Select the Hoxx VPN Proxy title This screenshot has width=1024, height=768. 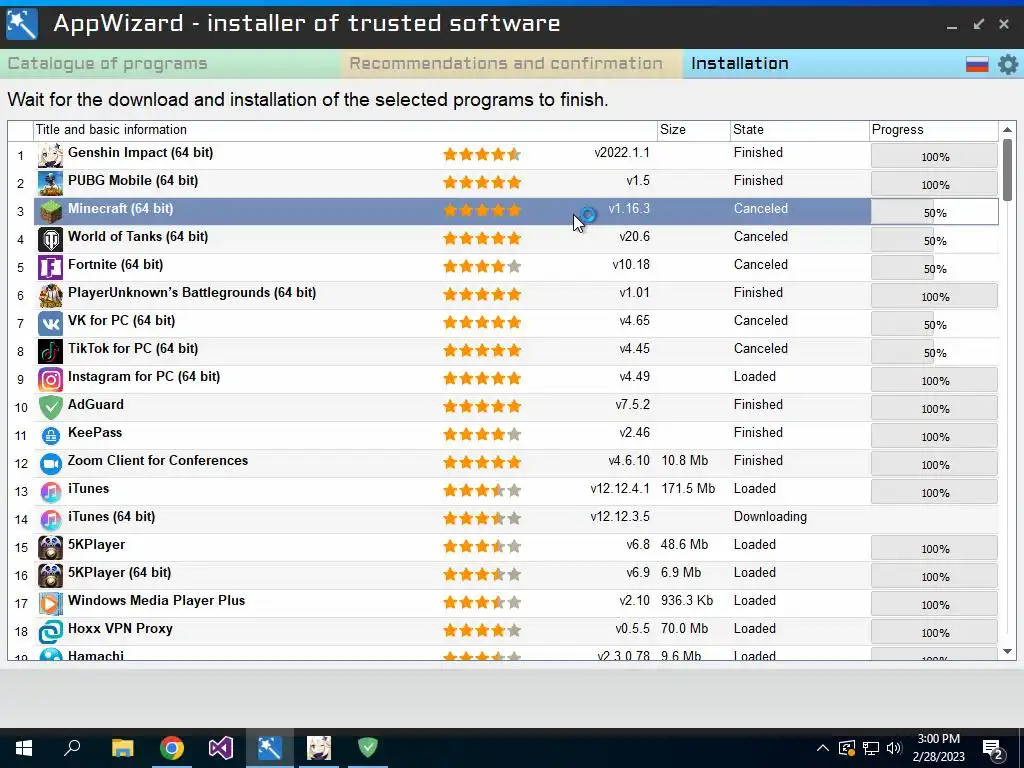[x=120, y=629]
